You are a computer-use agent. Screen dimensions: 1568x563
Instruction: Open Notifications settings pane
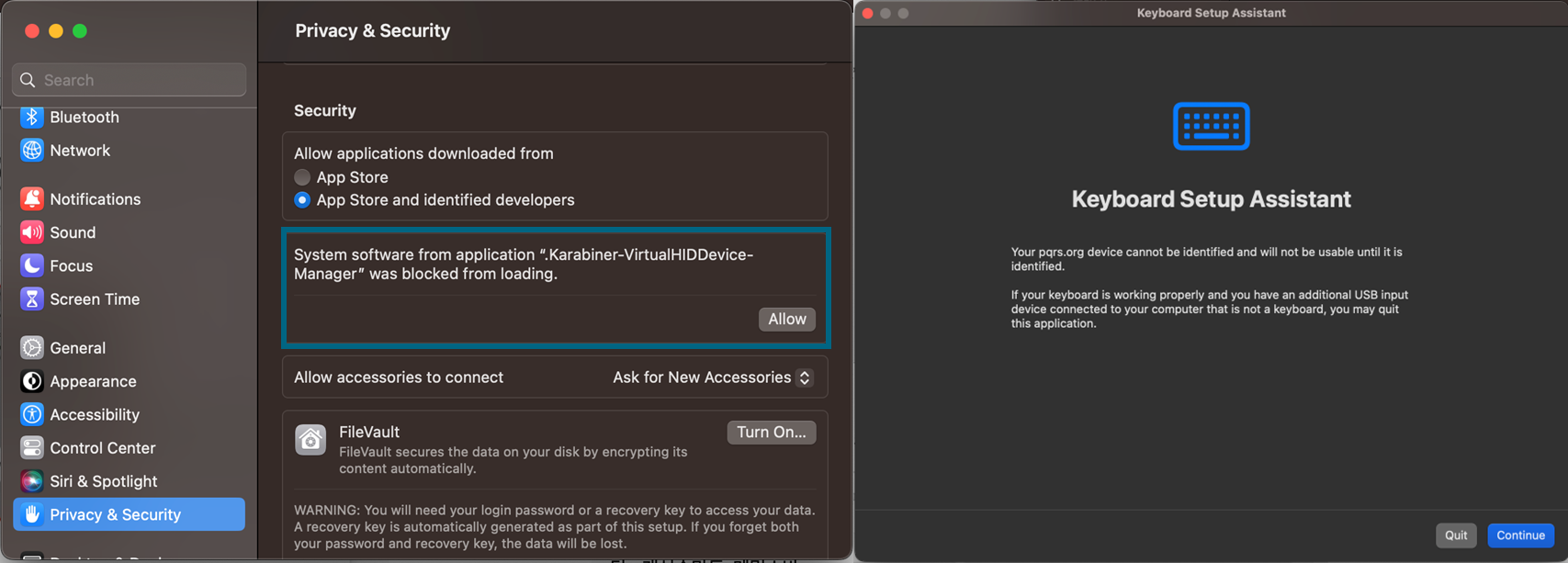click(129, 198)
